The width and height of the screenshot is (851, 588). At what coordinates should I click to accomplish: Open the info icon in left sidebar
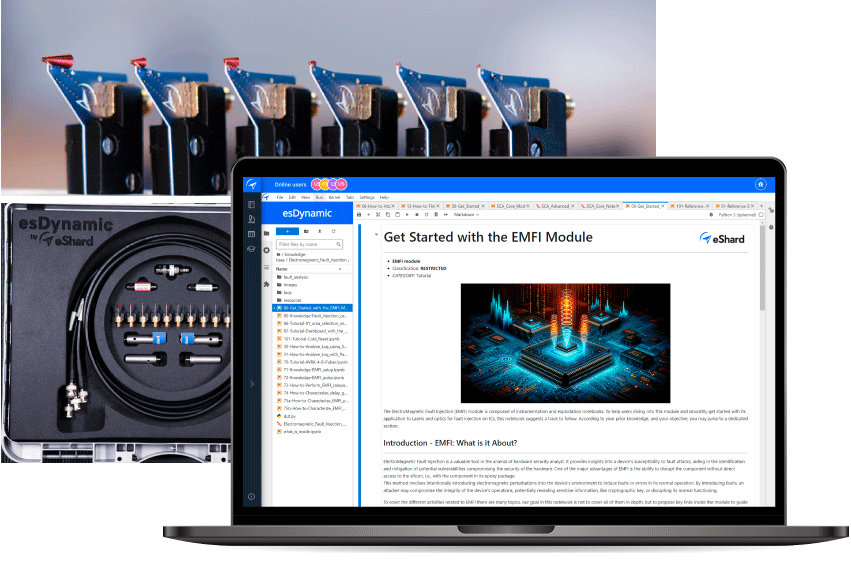[252, 497]
